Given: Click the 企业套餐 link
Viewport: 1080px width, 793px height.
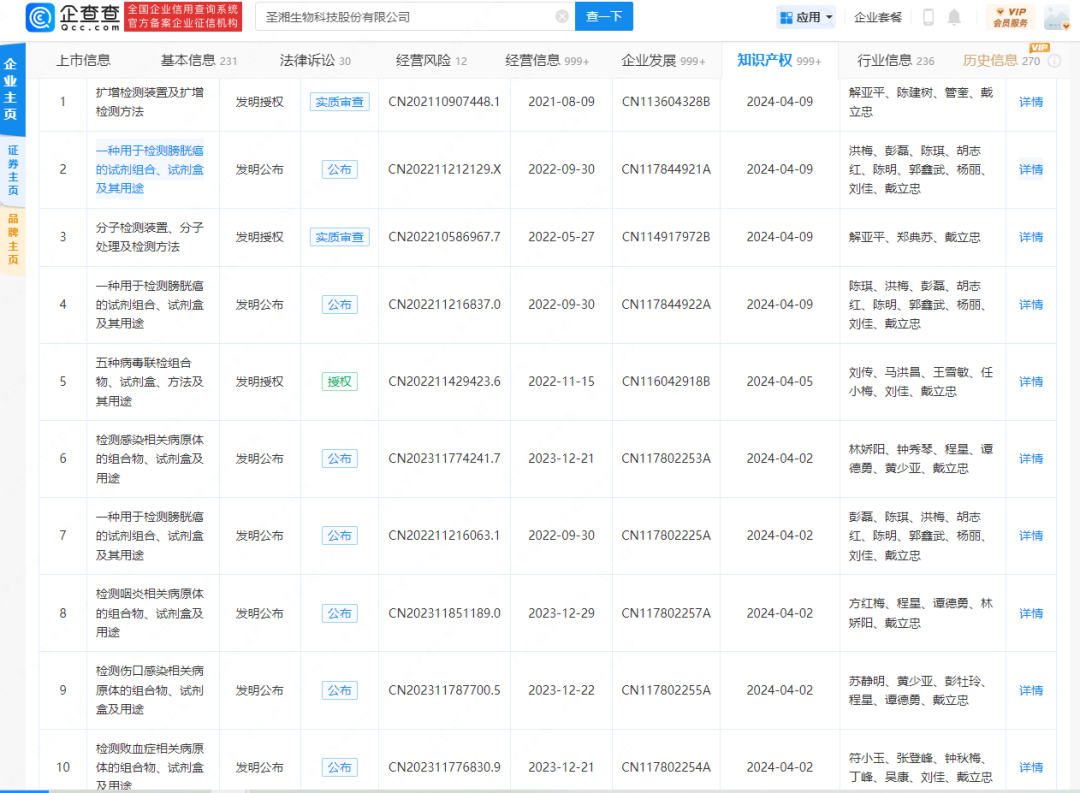Looking at the screenshot, I should click(878, 17).
